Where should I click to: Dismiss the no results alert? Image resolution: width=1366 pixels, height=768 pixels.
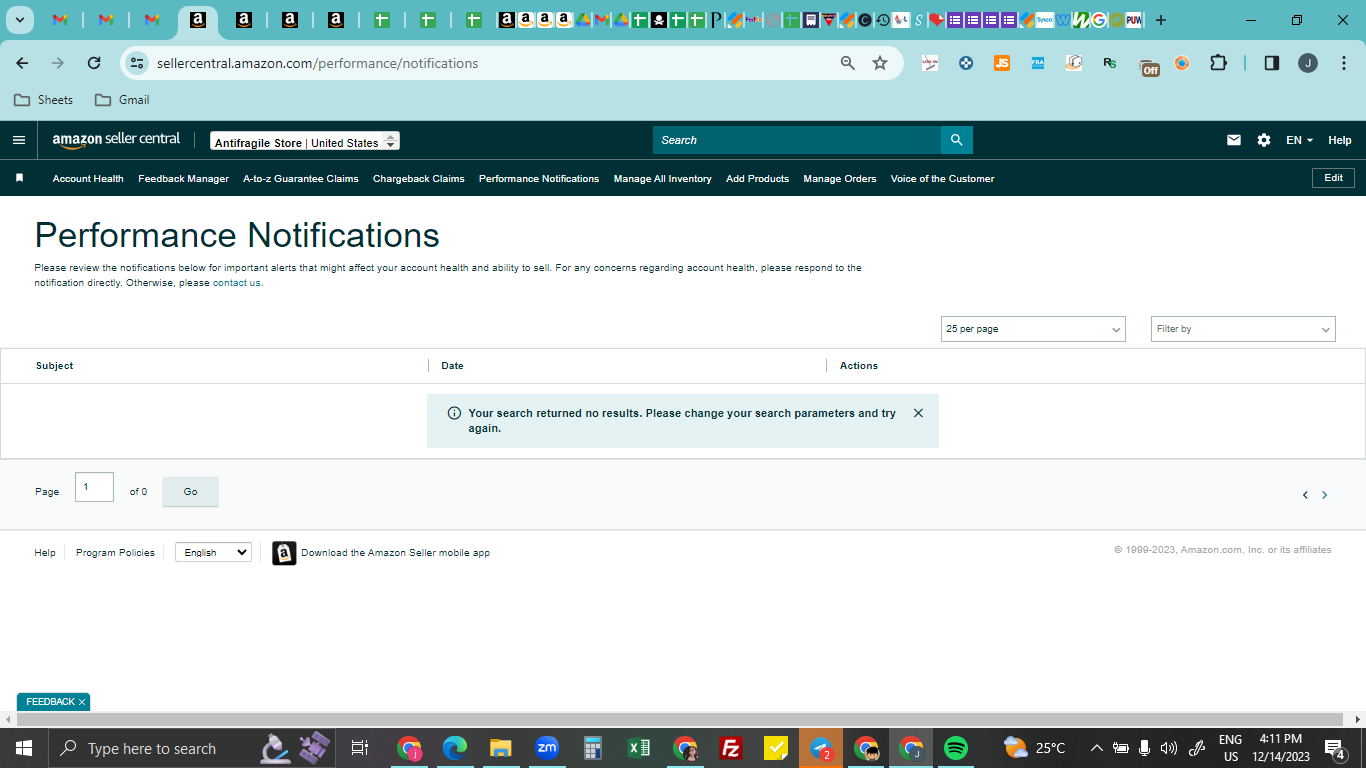click(x=918, y=413)
